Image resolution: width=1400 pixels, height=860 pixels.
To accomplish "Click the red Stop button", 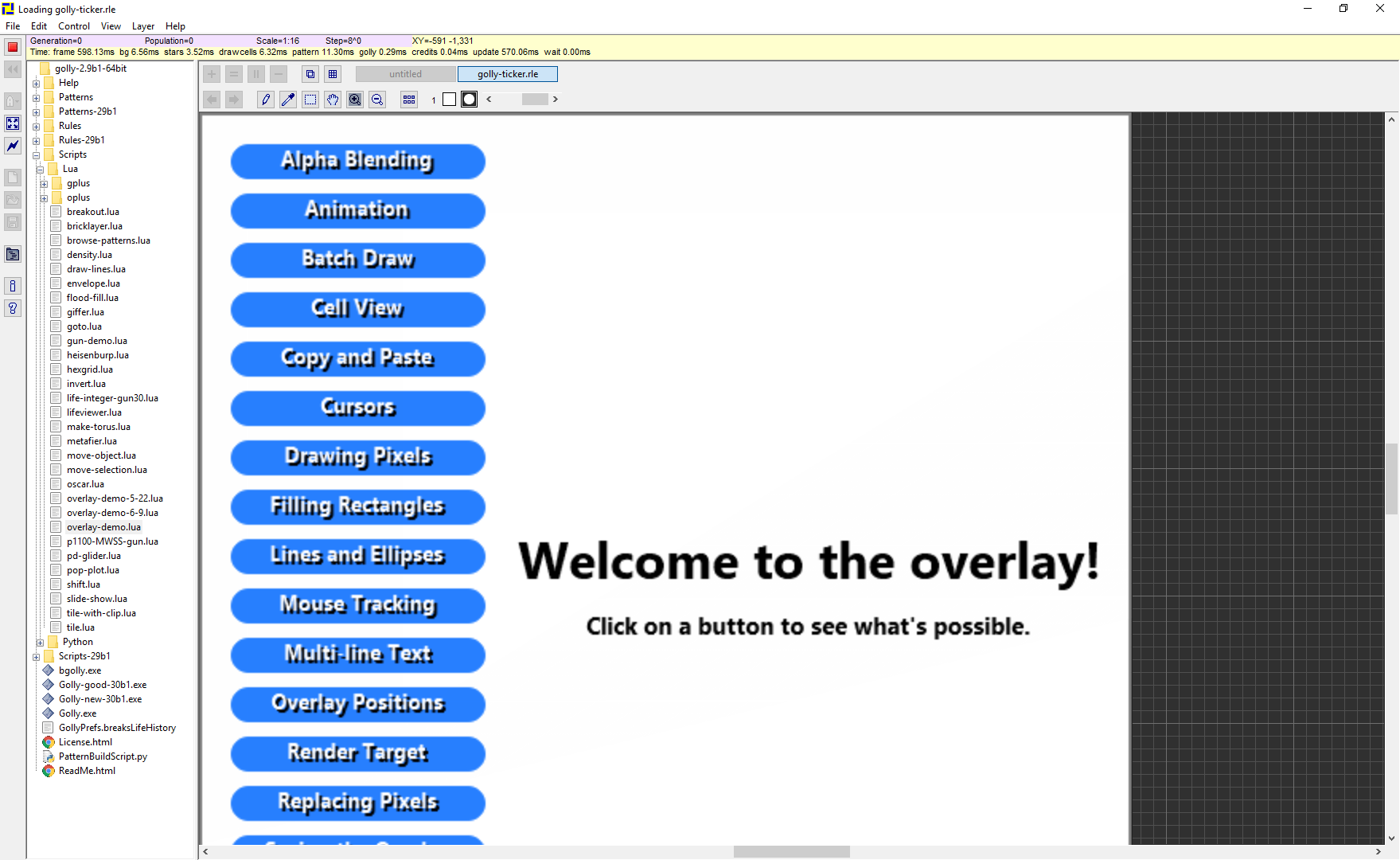I will coord(13,47).
